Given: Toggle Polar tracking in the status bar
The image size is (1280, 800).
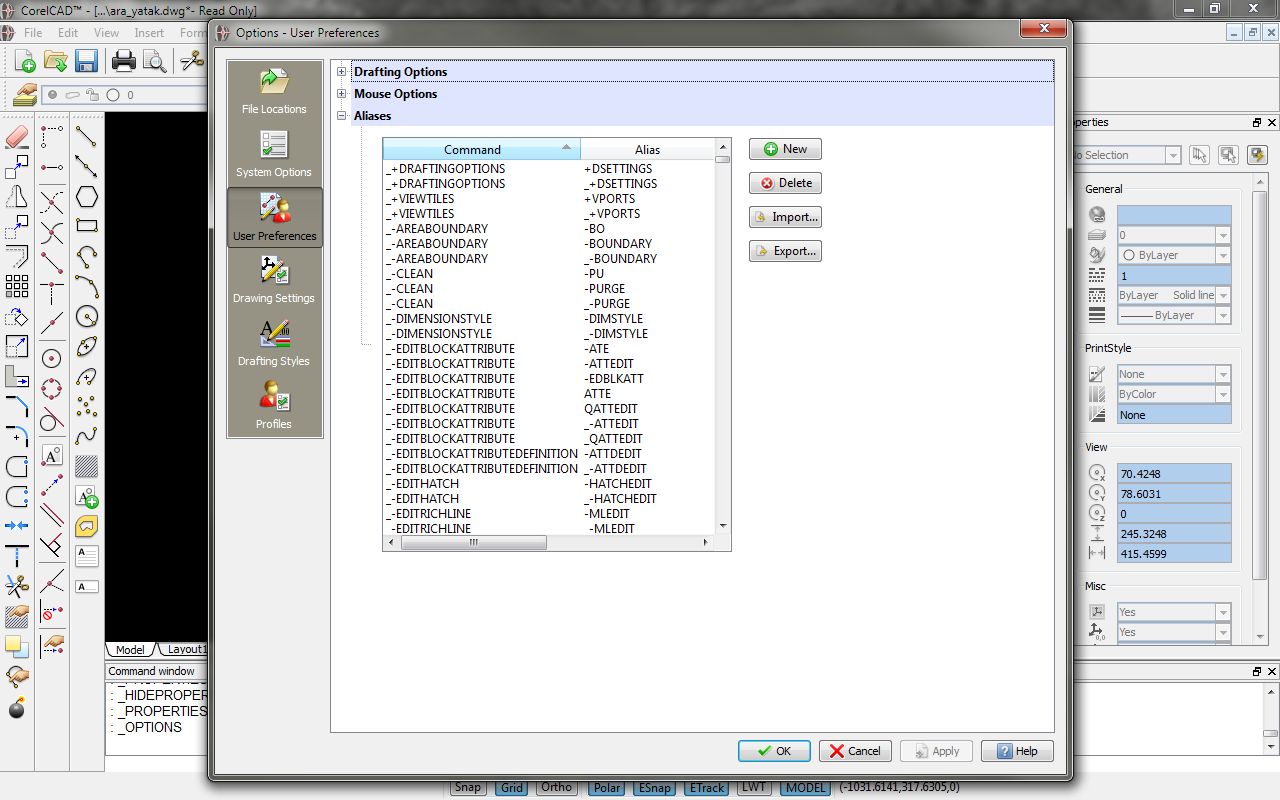Looking at the screenshot, I should (607, 788).
